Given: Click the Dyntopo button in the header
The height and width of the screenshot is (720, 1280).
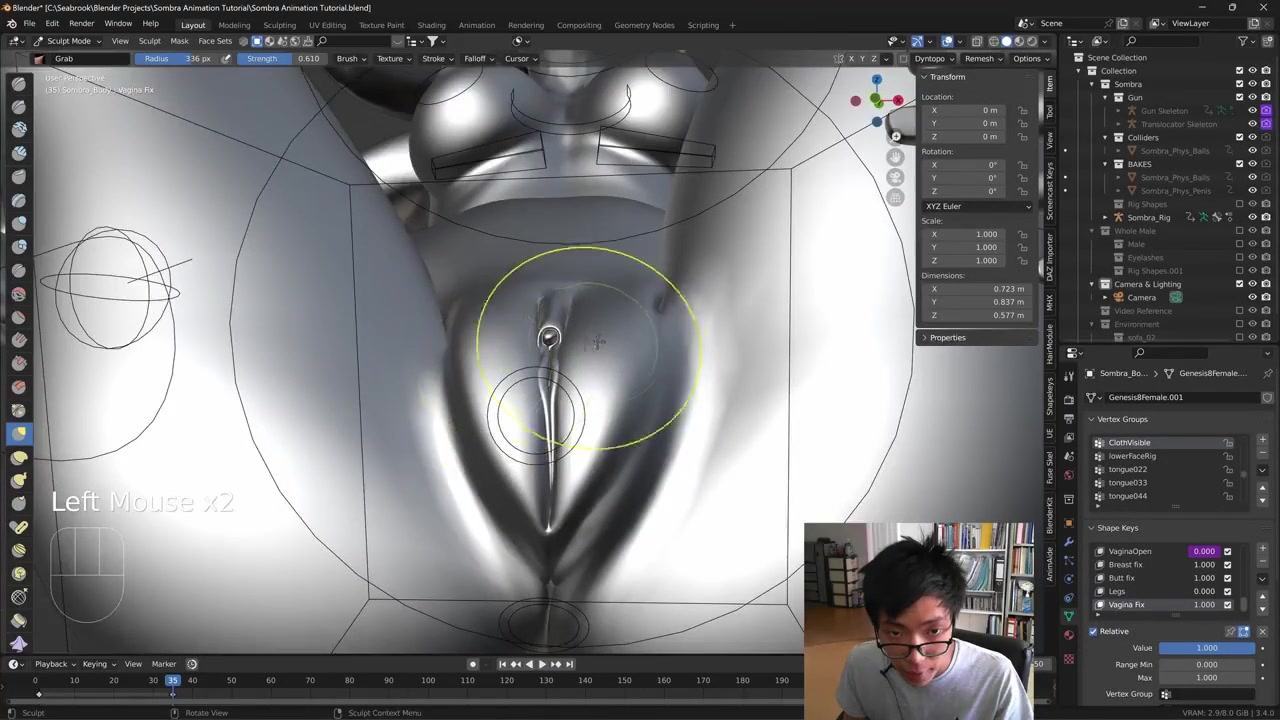Looking at the screenshot, I should pos(929,58).
